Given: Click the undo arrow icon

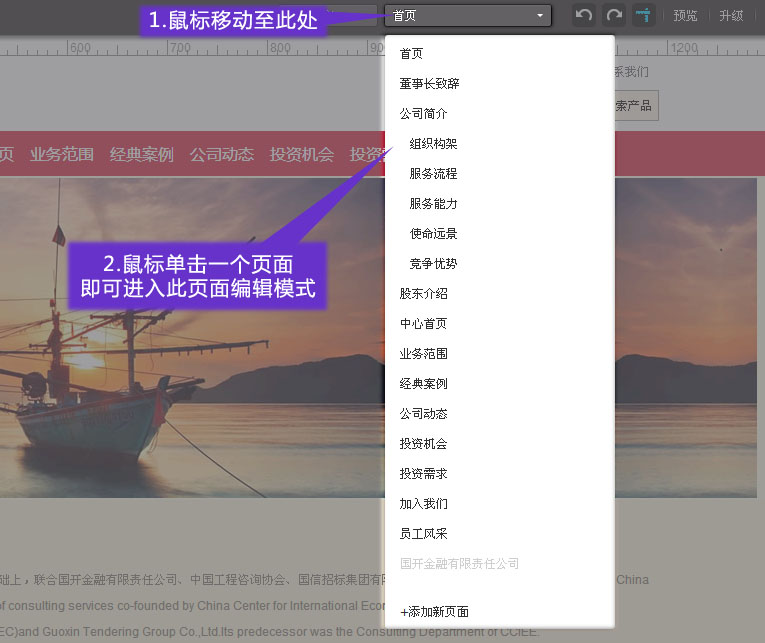Looking at the screenshot, I should coord(584,15).
